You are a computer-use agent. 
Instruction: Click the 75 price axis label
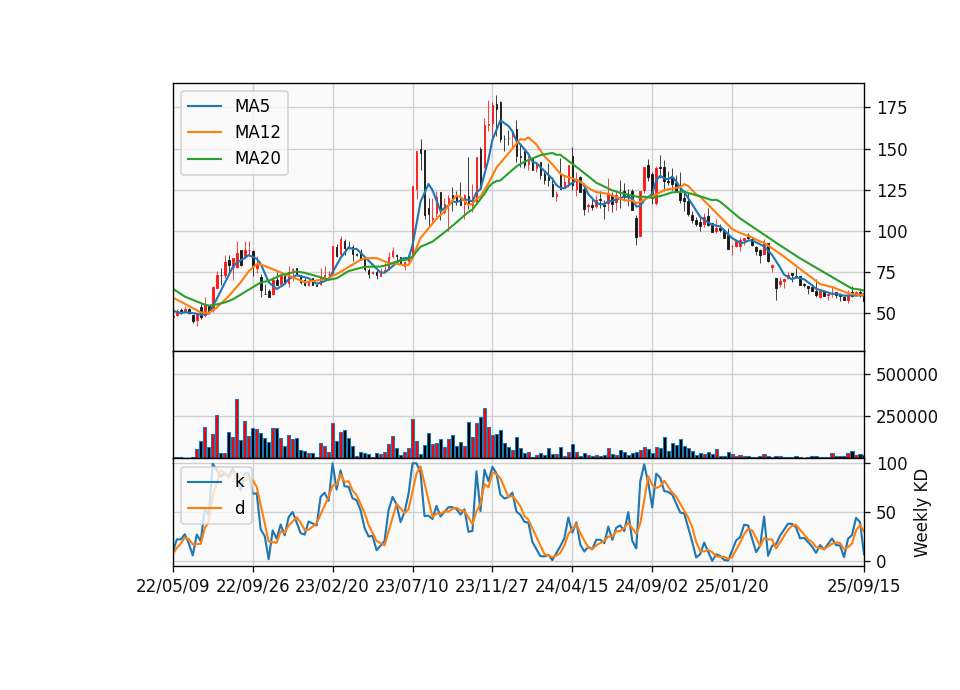(x=887, y=273)
